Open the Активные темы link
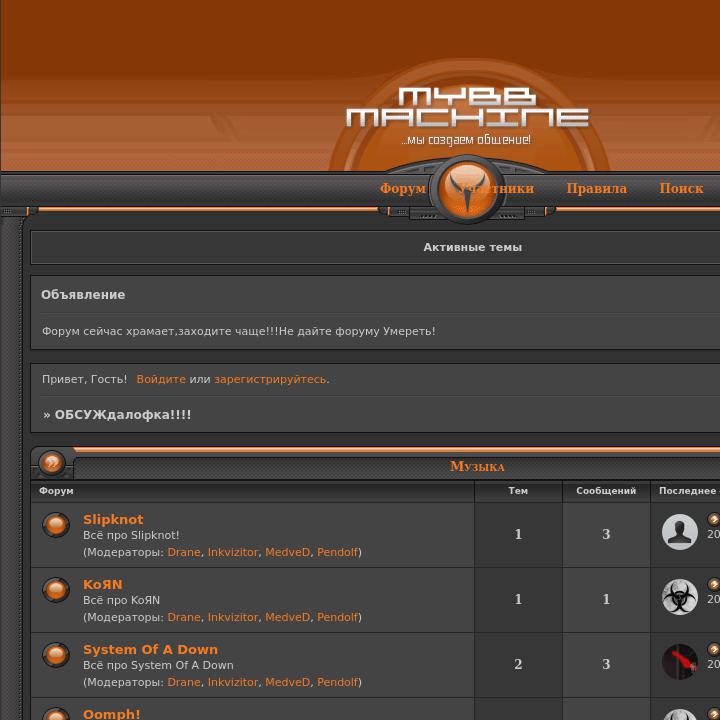 pos(472,247)
